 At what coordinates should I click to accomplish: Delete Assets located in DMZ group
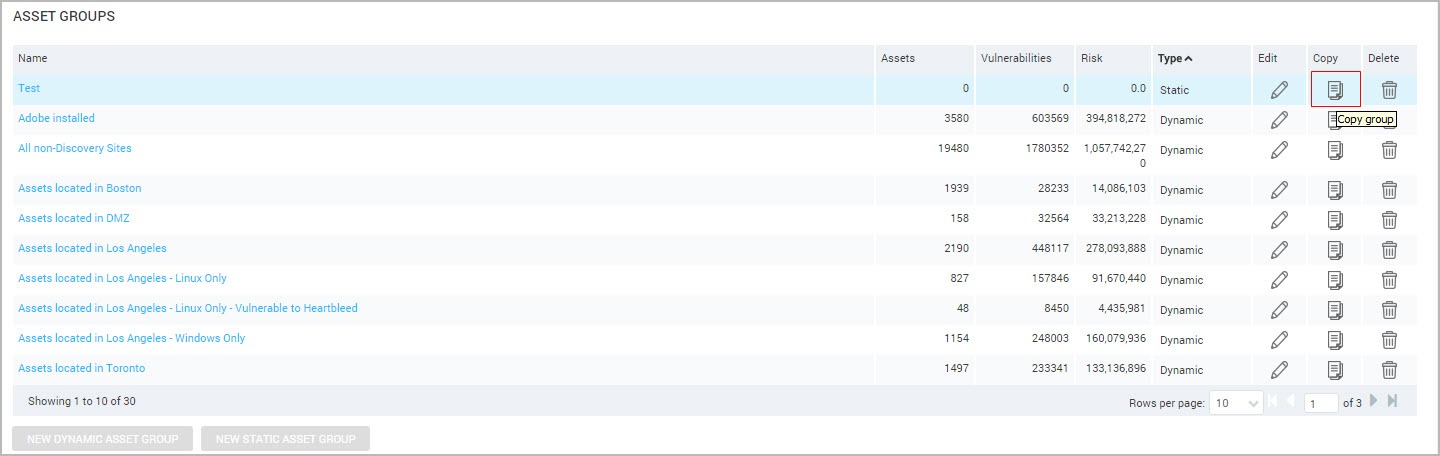pos(1389,220)
